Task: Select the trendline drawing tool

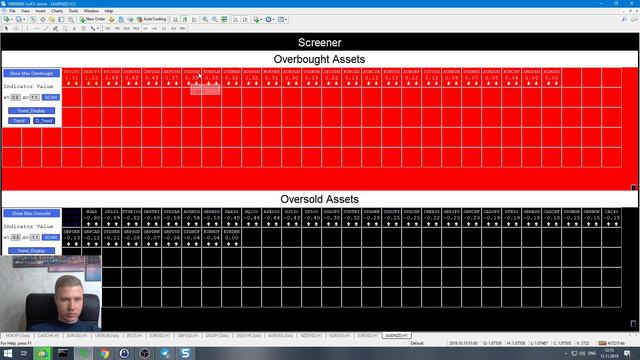Action: (x=46, y=29)
